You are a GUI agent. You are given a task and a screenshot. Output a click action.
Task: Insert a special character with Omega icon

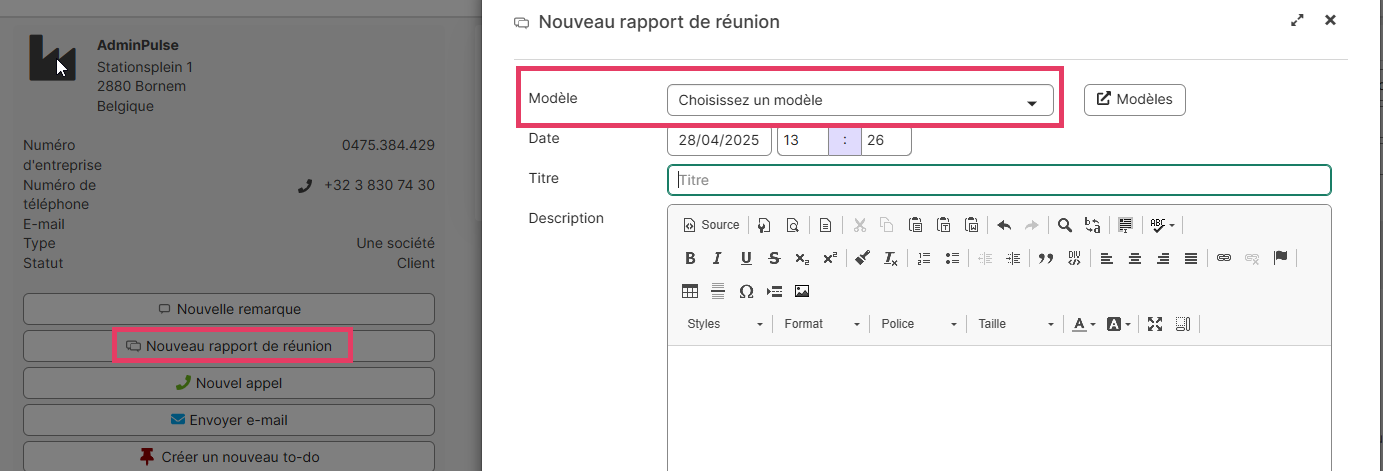[x=746, y=291]
